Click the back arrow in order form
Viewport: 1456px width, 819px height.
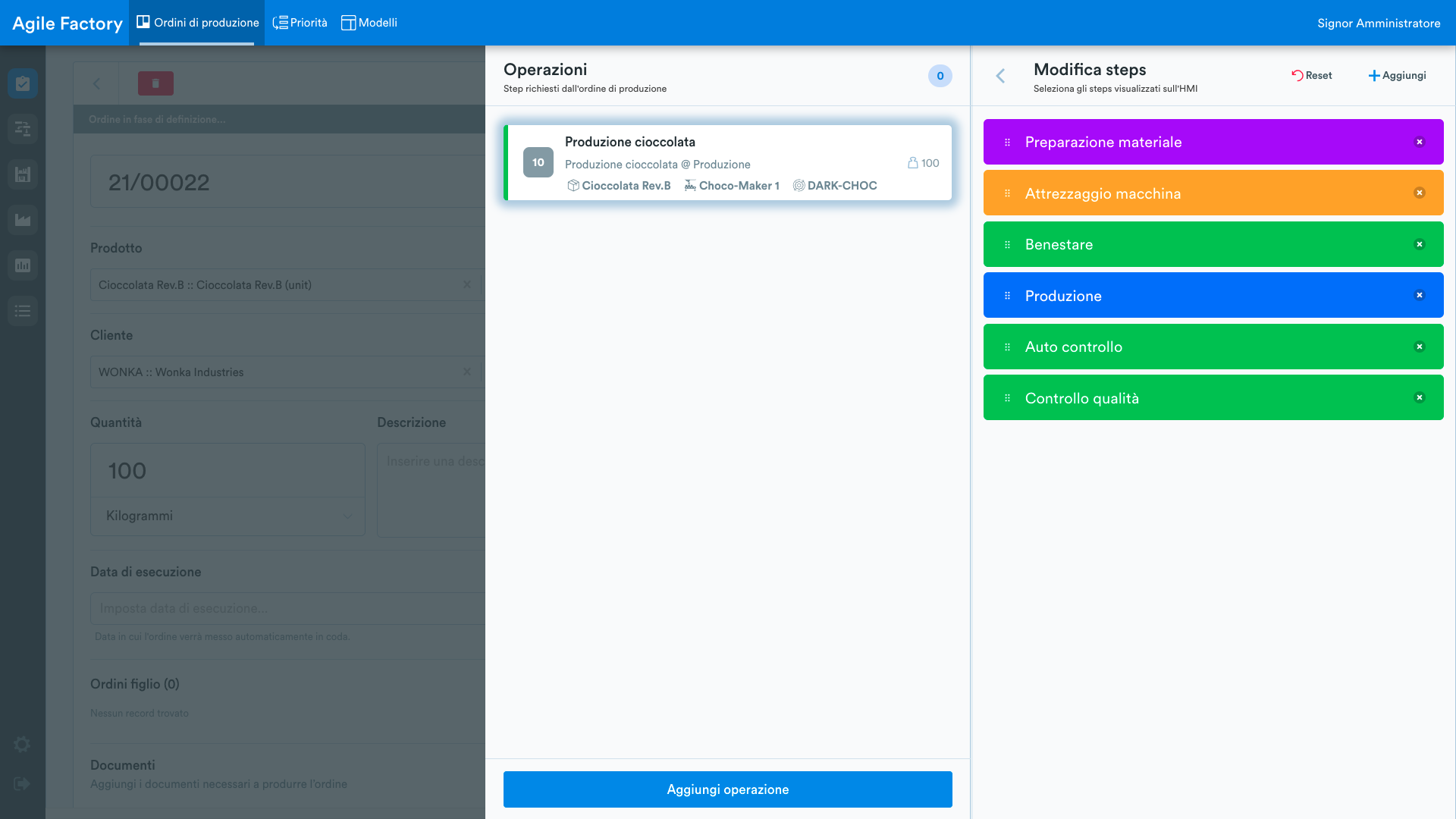pos(96,83)
